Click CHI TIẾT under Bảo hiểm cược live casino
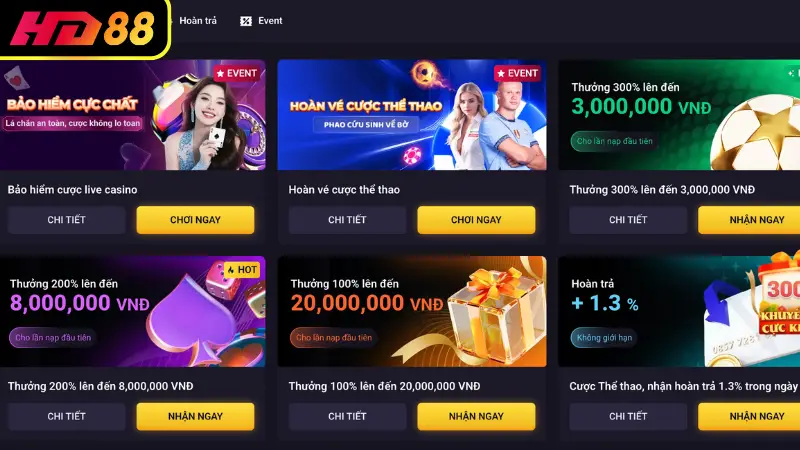 [x=66, y=220]
